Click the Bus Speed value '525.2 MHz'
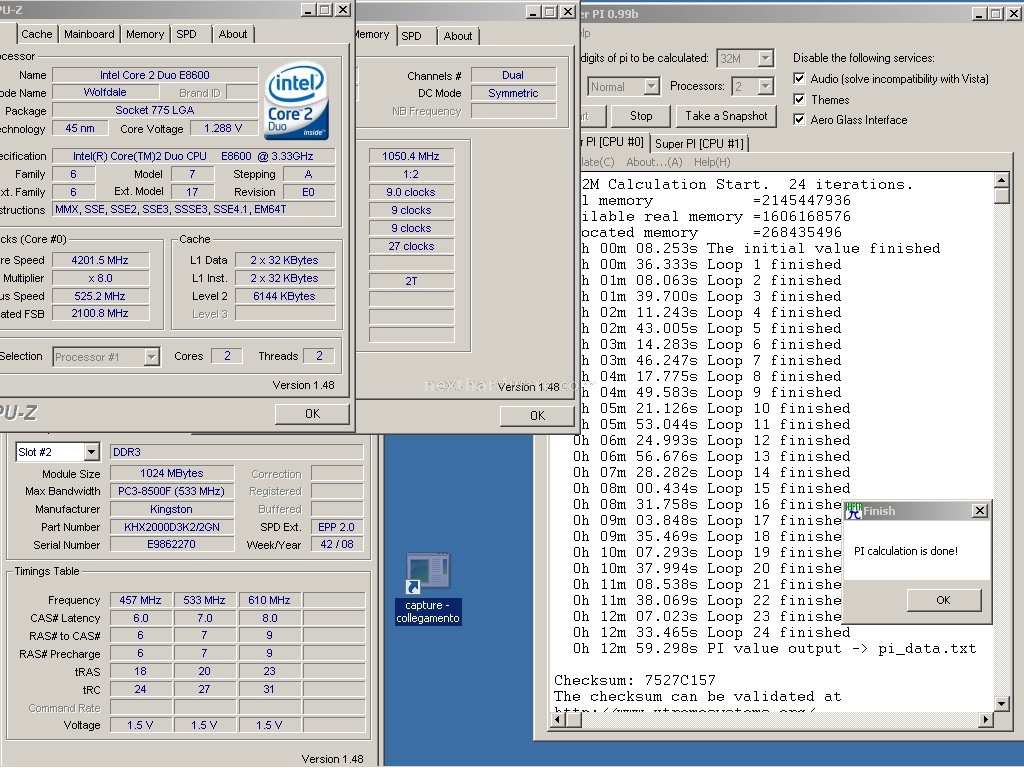The image size is (1024, 768). click(100, 296)
